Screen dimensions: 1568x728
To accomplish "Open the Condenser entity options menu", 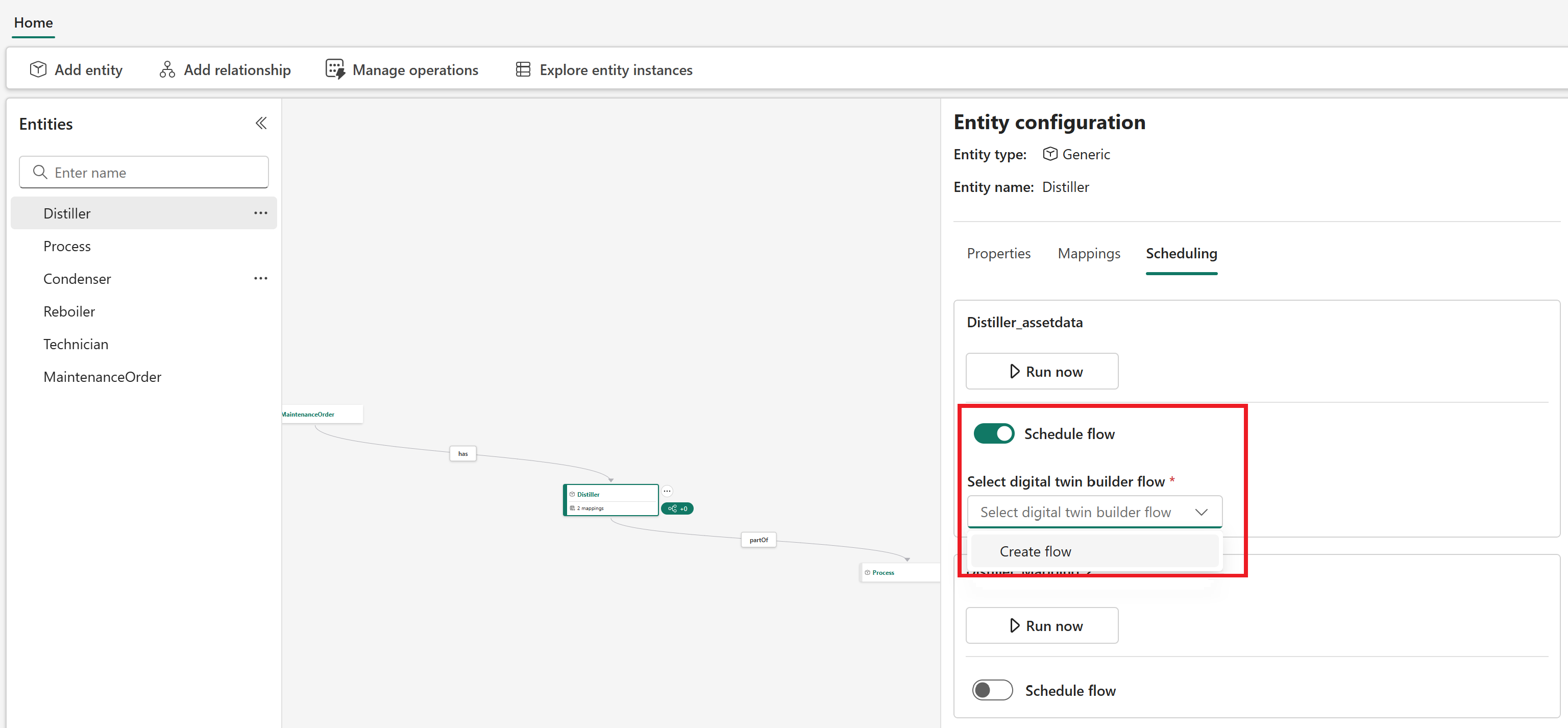I will 260,278.
